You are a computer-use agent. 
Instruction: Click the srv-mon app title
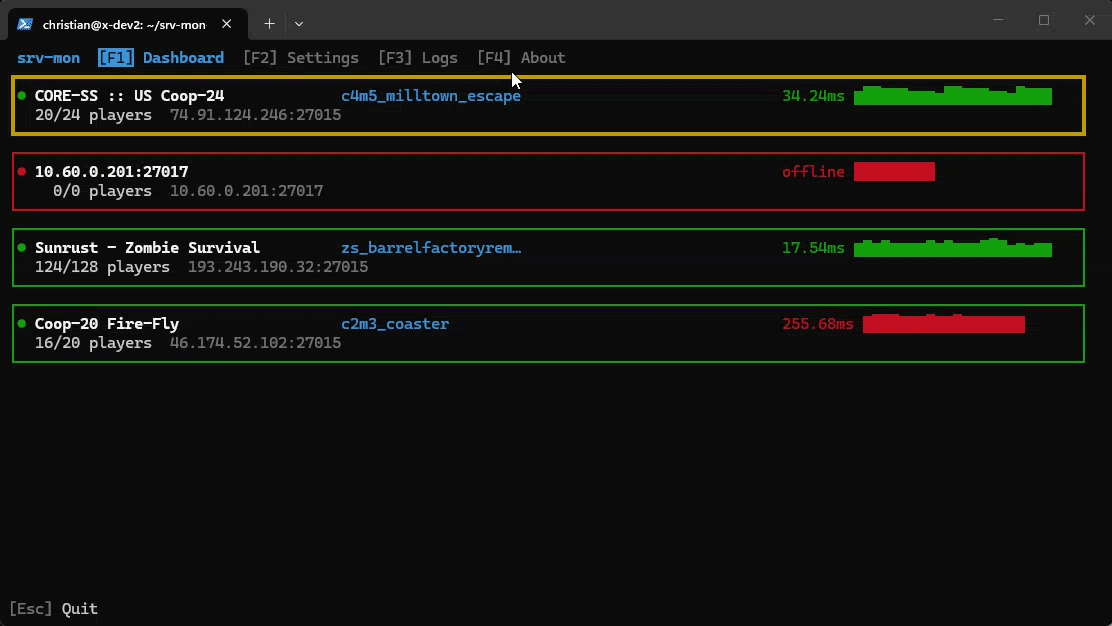[48, 57]
